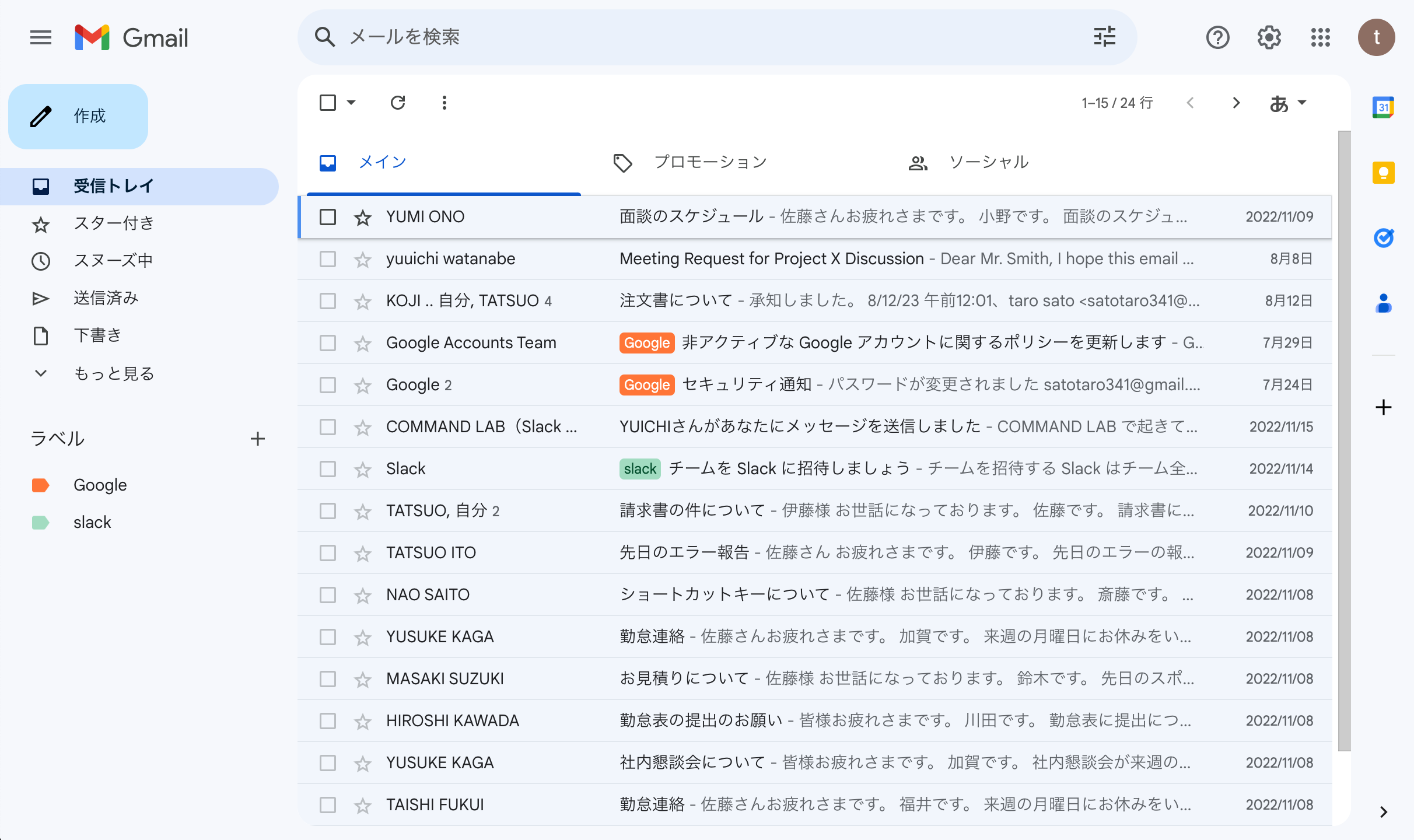Image resolution: width=1414 pixels, height=840 pixels.
Task: Click the search magnifier icon
Action: [x=325, y=37]
